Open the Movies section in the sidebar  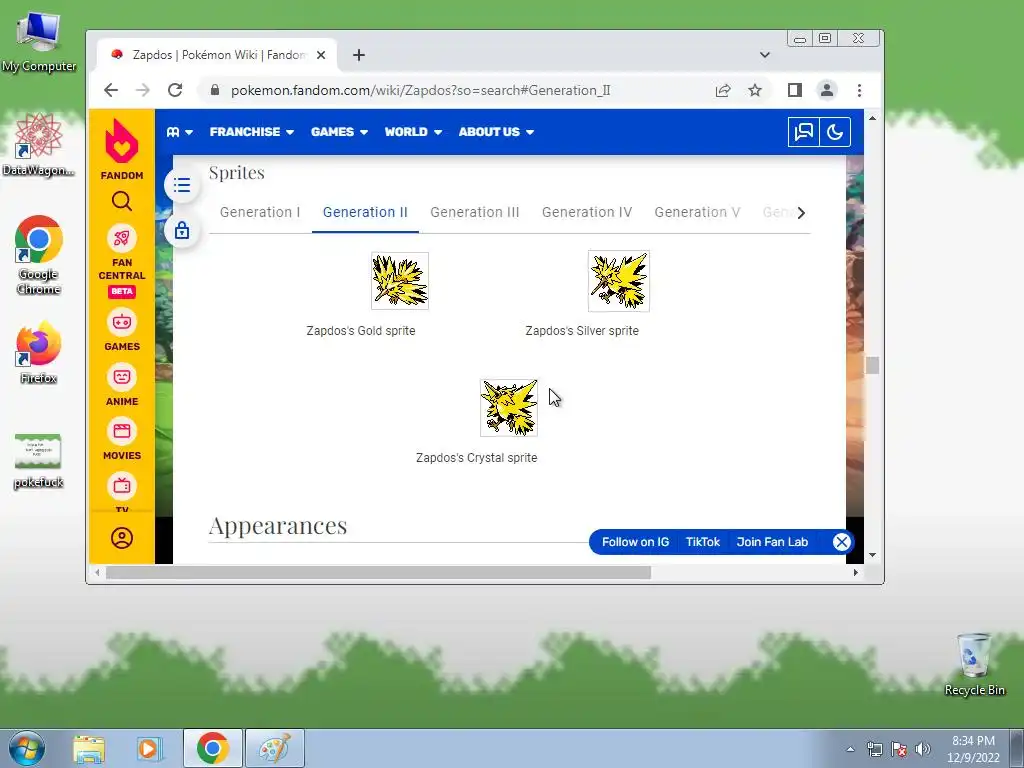tap(121, 440)
